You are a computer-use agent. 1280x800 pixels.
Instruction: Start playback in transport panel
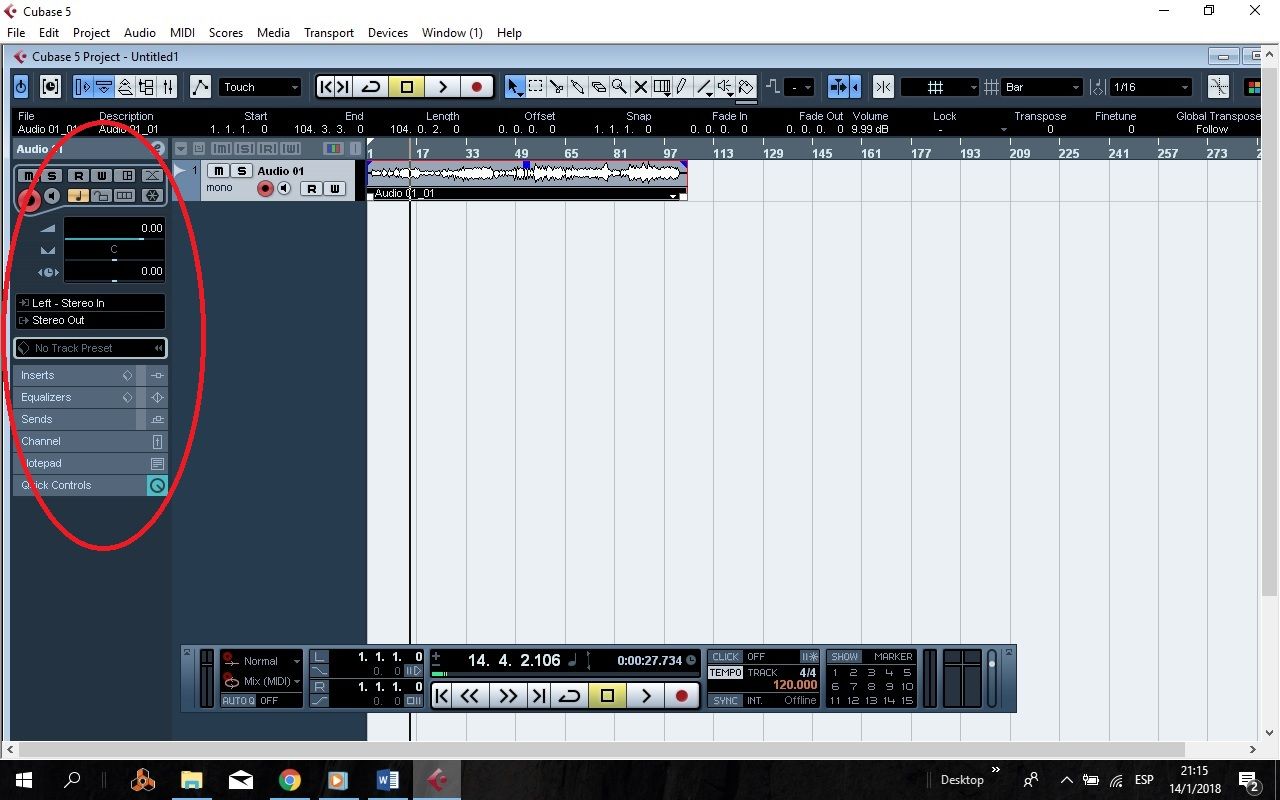[x=646, y=695]
